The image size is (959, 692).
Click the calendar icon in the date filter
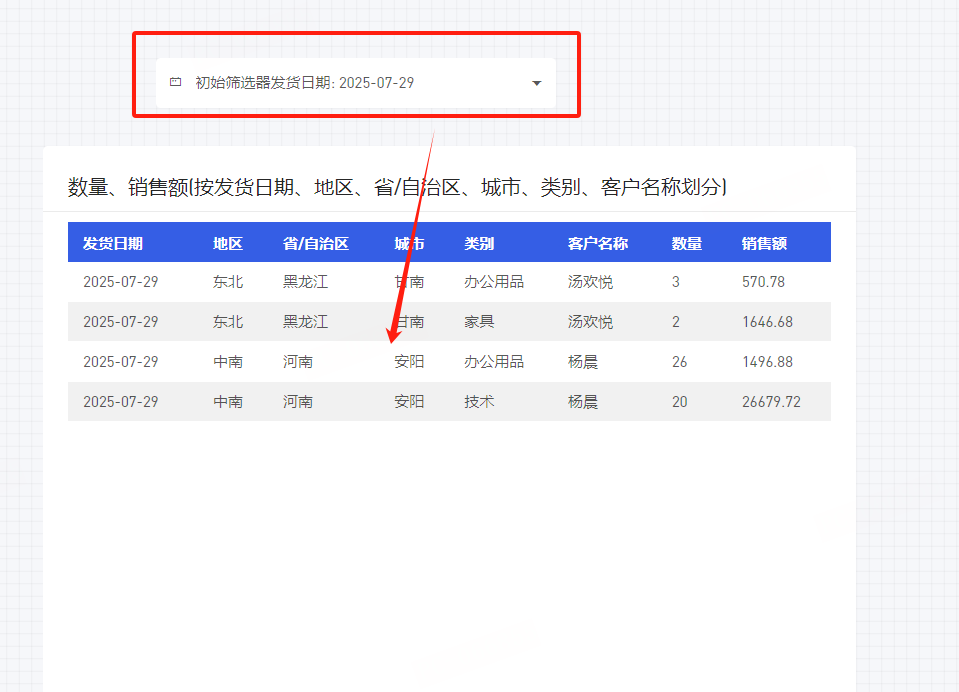click(x=176, y=83)
